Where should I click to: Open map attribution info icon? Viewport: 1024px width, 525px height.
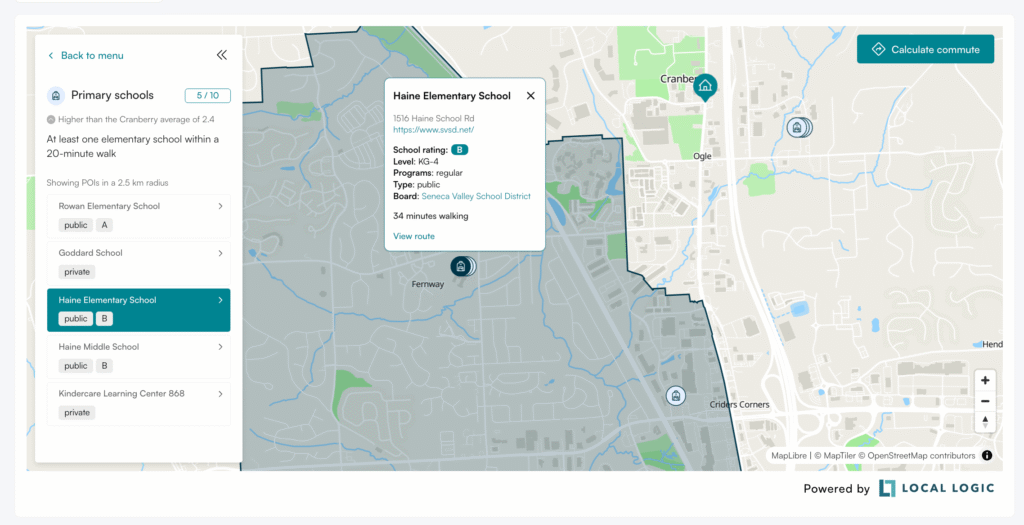[987, 456]
